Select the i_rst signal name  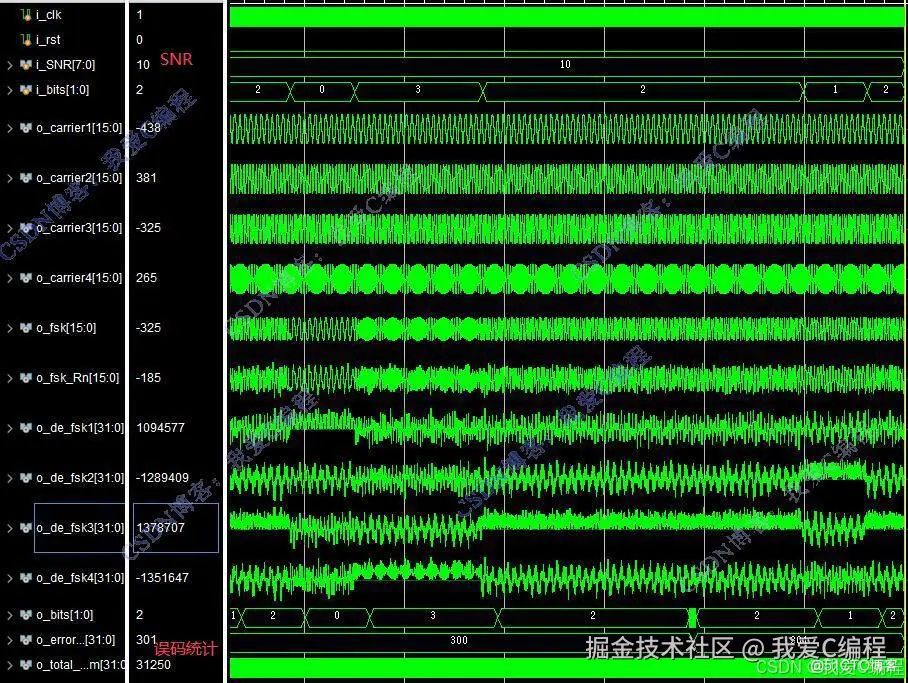pyautogui.click(x=48, y=40)
